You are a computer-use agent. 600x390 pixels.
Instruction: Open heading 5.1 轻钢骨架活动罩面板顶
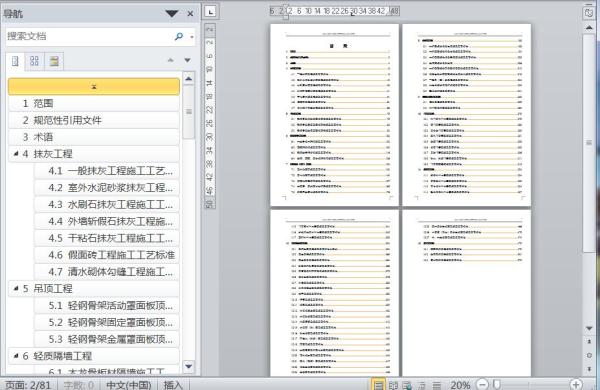coord(107,305)
